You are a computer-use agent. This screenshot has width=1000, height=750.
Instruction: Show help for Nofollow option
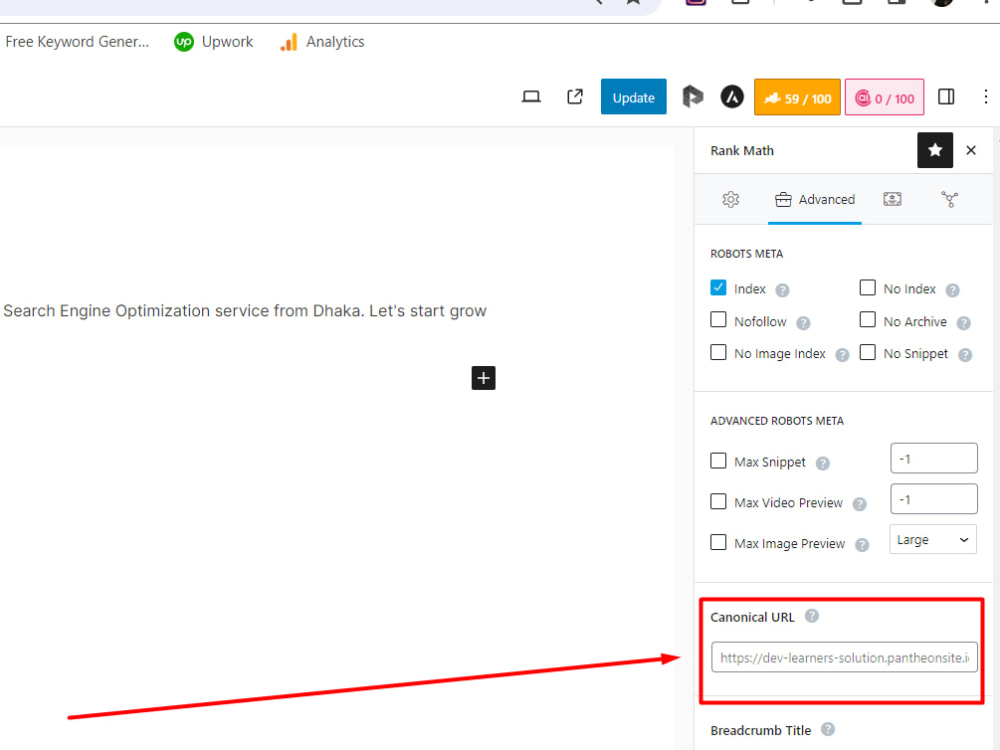804,323
